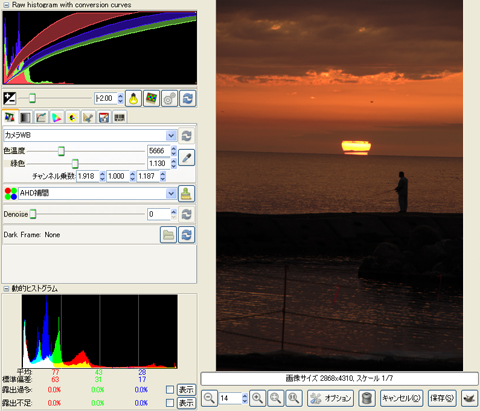480x411 pixels.
Task: Click the auto exposure lightbulb icon
Action: 134,98
